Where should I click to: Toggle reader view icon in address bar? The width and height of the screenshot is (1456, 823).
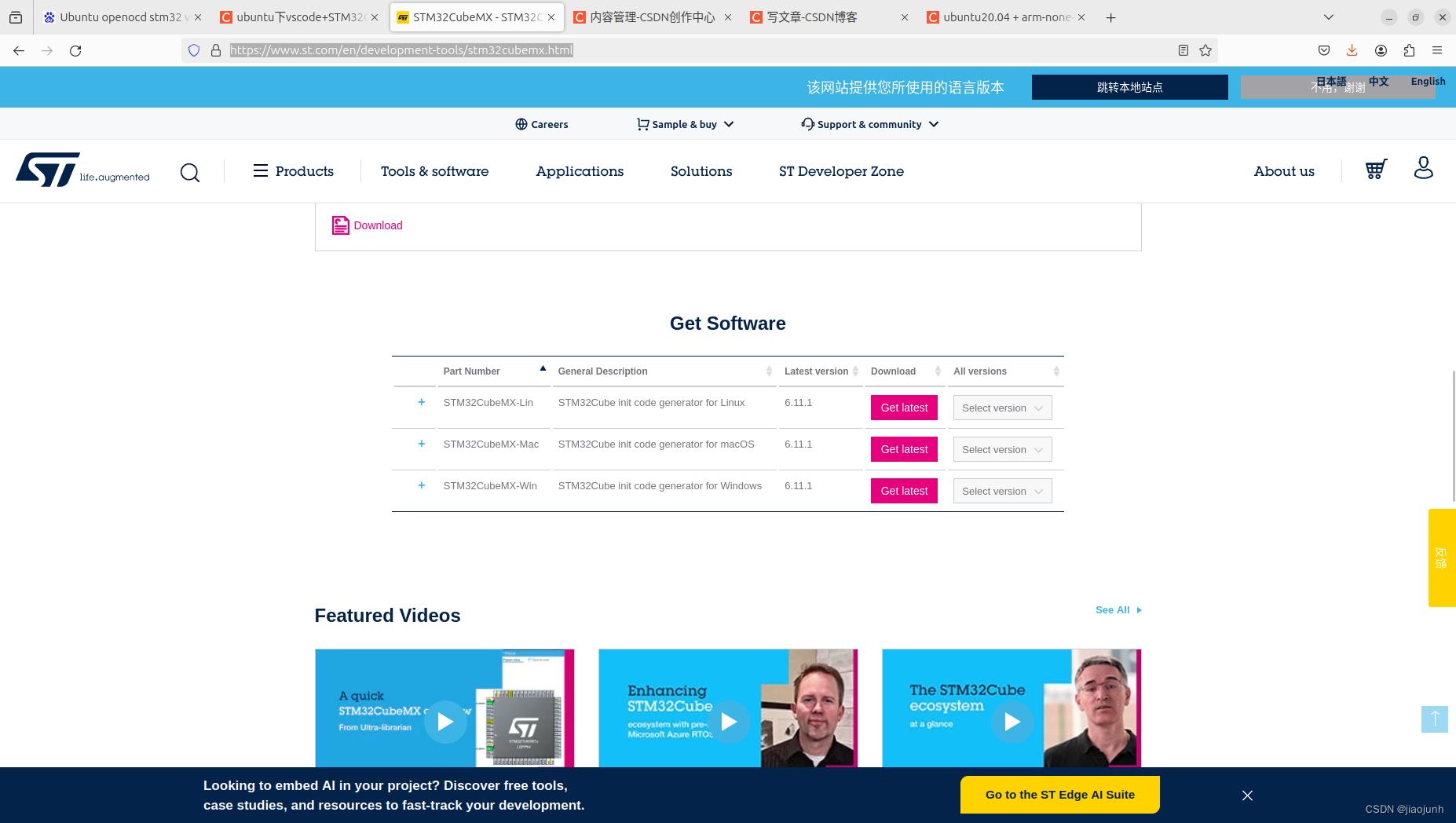click(x=1183, y=50)
